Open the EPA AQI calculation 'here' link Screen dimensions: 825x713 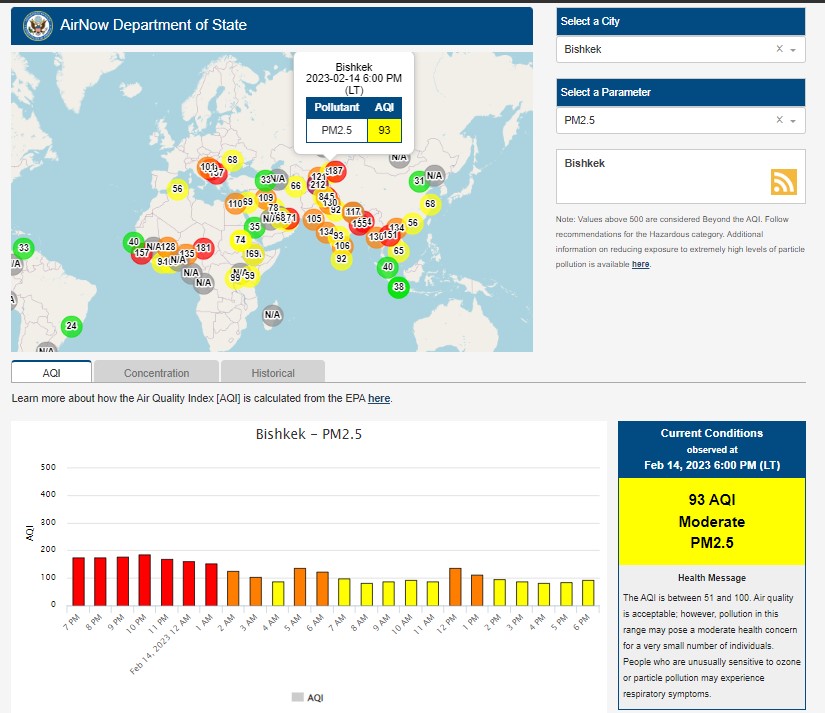click(379, 398)
